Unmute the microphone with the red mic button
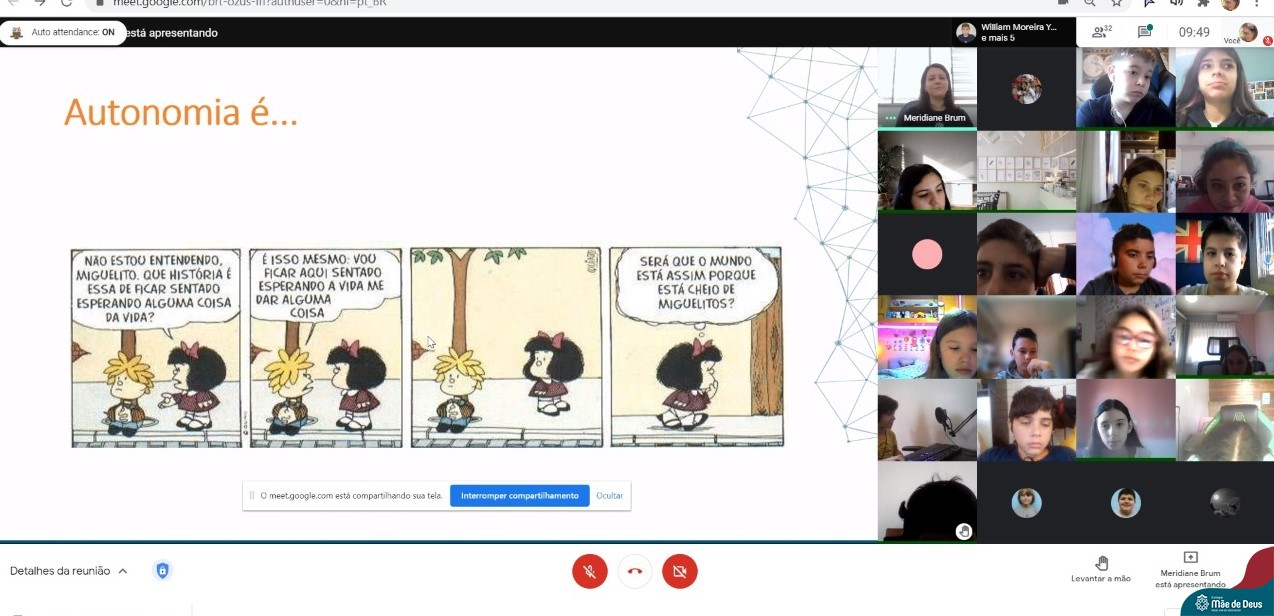 590,571
